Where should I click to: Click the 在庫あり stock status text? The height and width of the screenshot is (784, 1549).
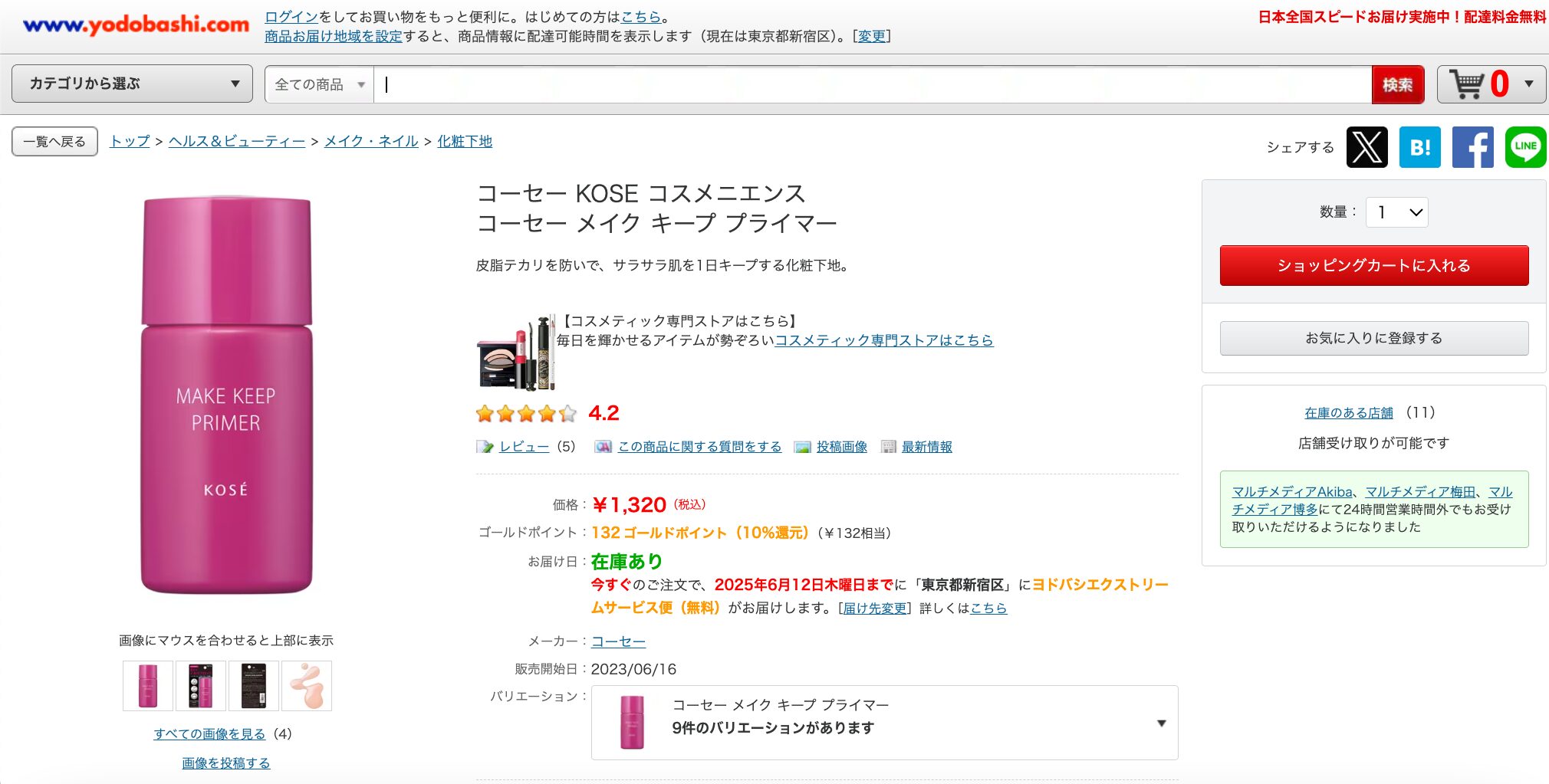pyautogui.click(x=627, y=562)
